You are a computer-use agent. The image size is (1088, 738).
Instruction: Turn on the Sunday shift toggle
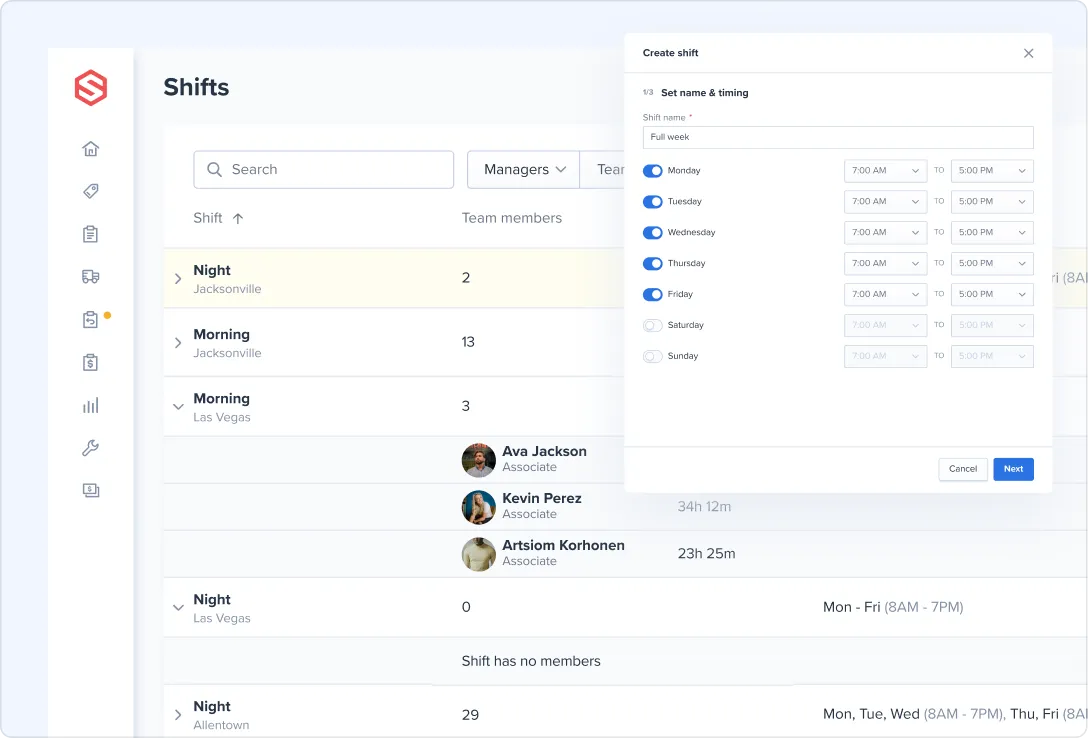(651, 355)
